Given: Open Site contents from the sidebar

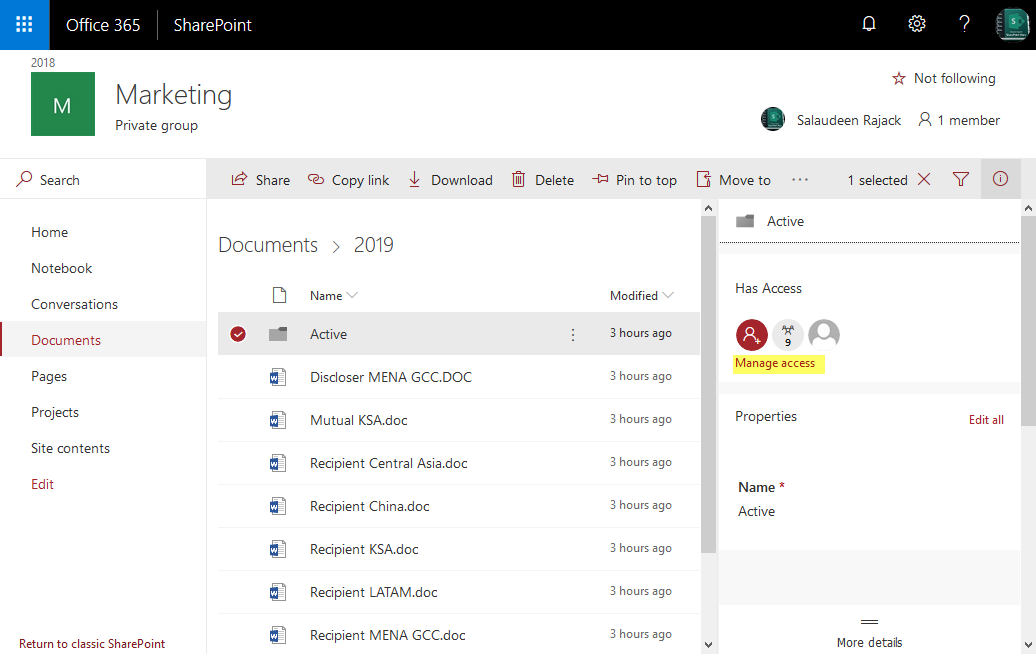Looking at the screenshot, I should [x=70, y=447].
